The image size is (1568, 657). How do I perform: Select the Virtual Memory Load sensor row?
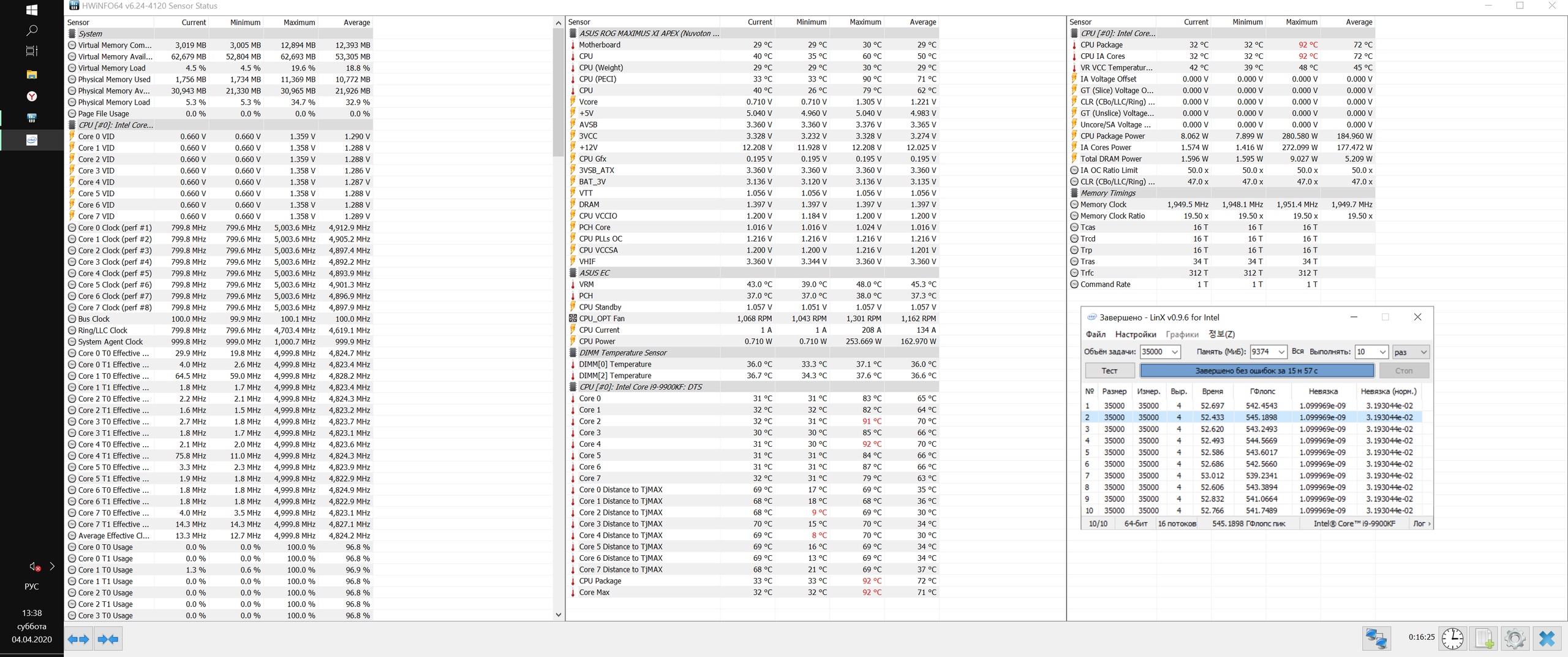[x=219, y=68]
